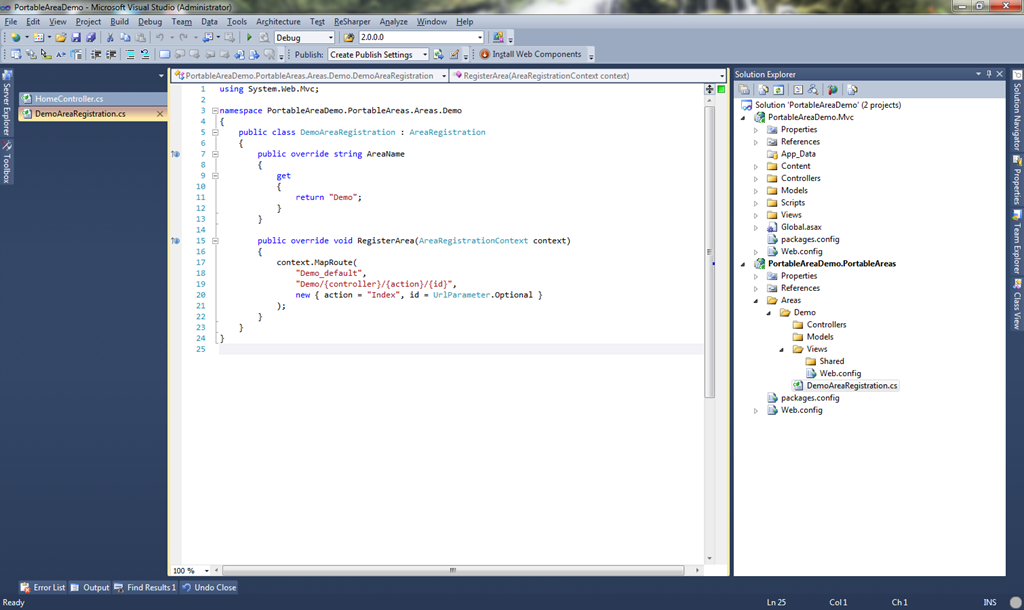Image resolution: width=1024 pixels, height=610 pixels.
Task: Save the current file with the floppy disk icon
Action: coord(76,37)
